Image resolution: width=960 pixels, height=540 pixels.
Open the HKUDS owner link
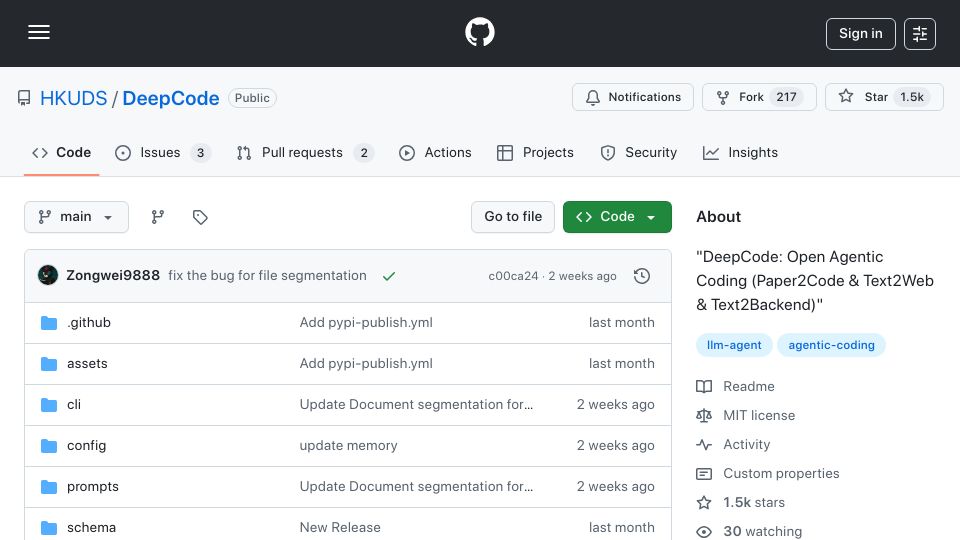(x=73, y=98)
